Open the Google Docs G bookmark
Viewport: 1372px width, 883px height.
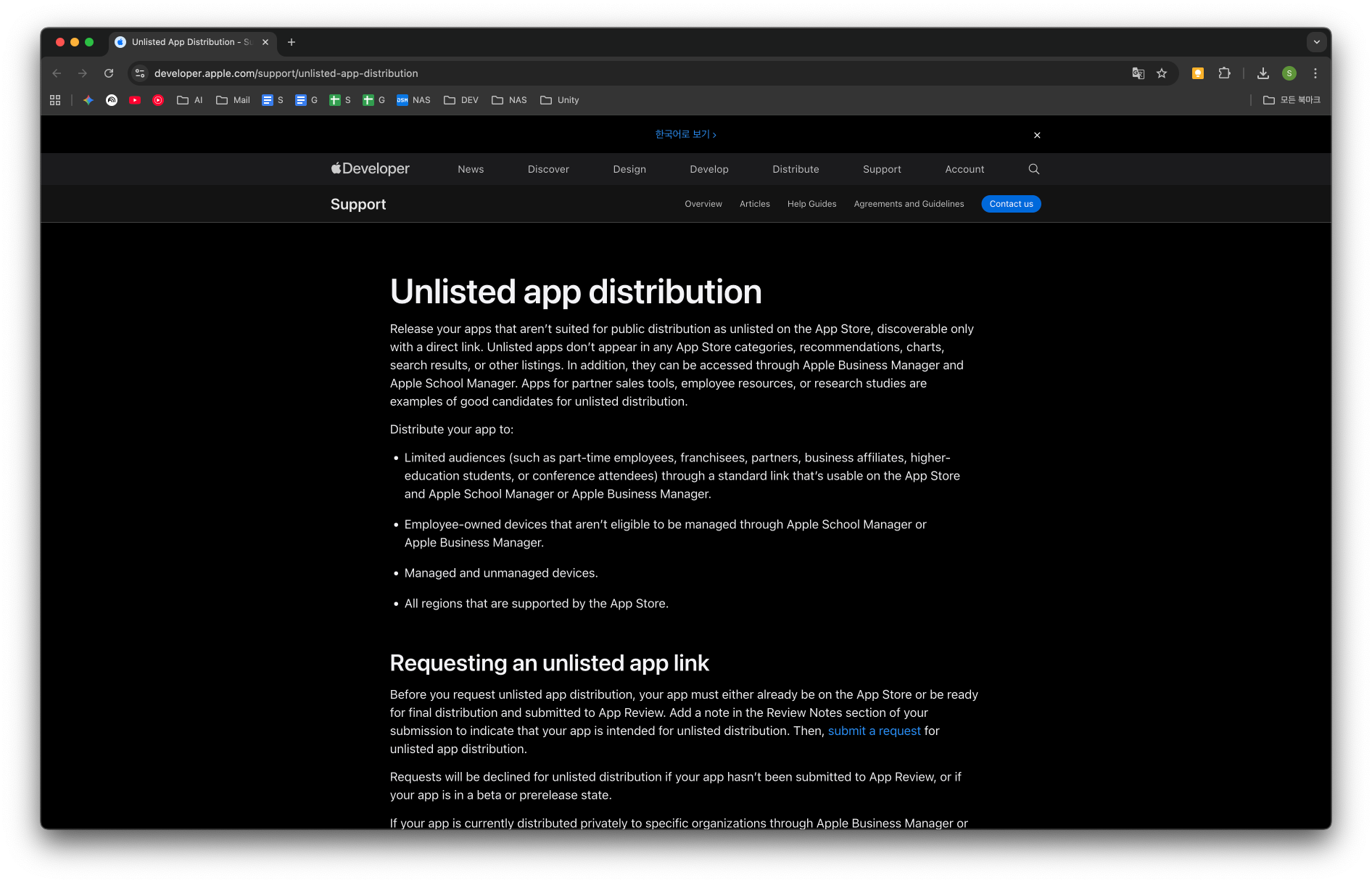(x=306, y=100)
